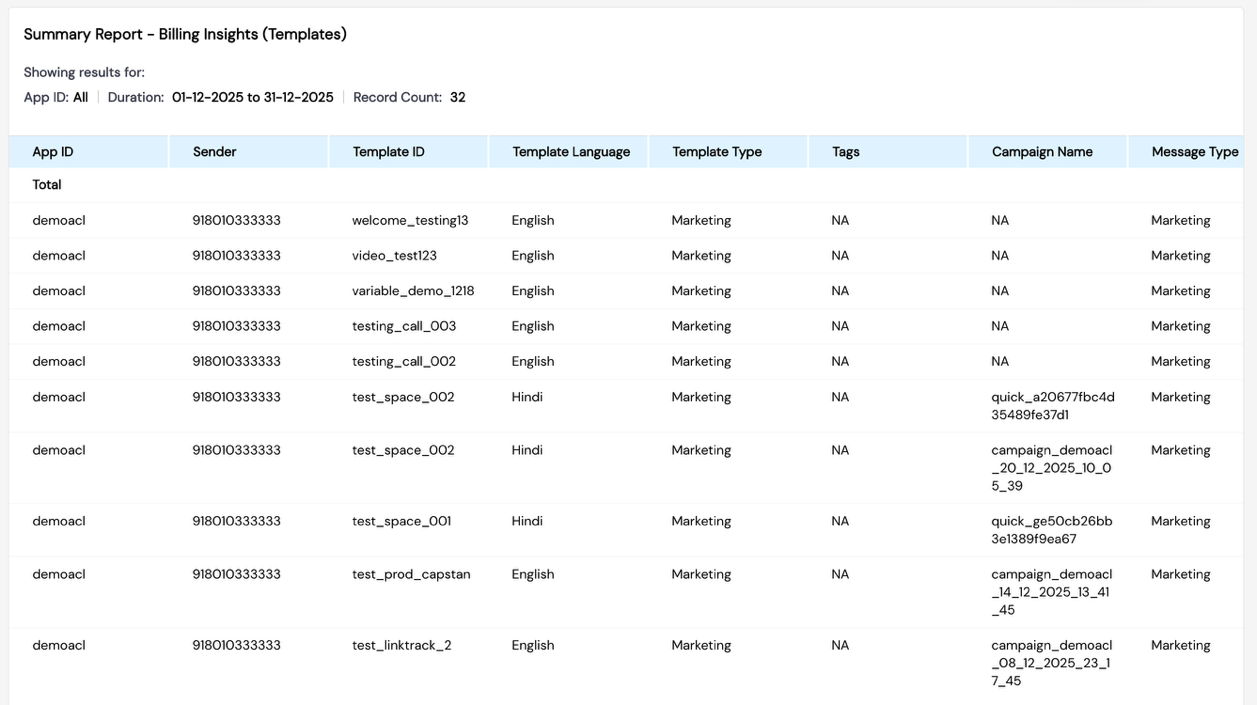
Task: Click Hindi language in test_space_001 row
Action: [x=527, y=521]
